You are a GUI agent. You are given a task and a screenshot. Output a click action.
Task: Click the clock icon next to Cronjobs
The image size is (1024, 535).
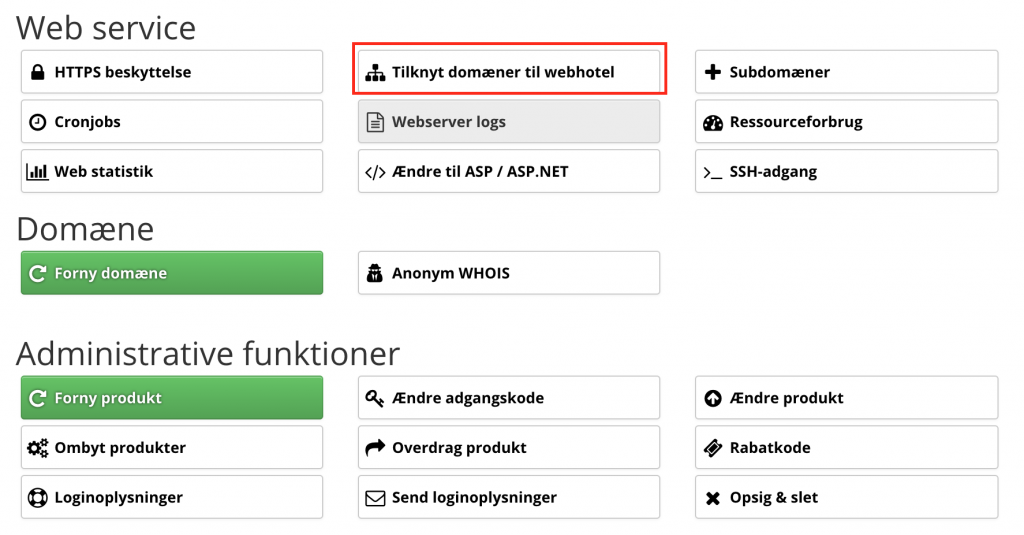pos(38,122)
